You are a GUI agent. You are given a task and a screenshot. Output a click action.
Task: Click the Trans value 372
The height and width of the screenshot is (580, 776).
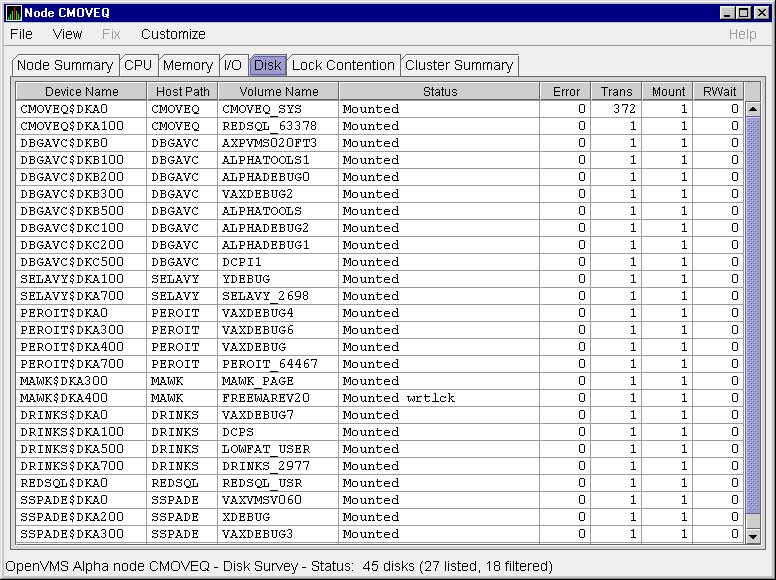tap(624, 109)
